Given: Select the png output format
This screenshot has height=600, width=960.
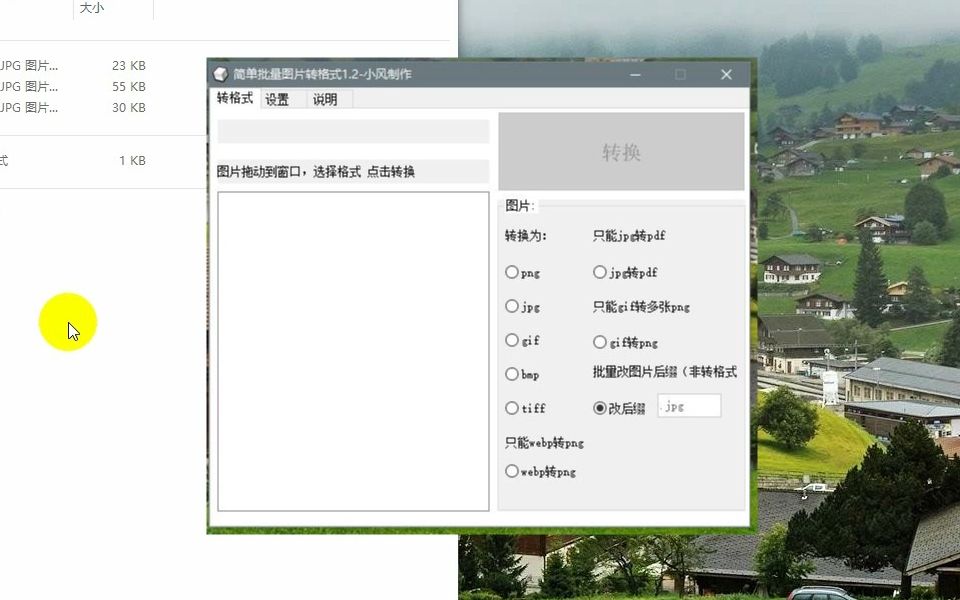Looking at the screenshot, I should point(513,272).
